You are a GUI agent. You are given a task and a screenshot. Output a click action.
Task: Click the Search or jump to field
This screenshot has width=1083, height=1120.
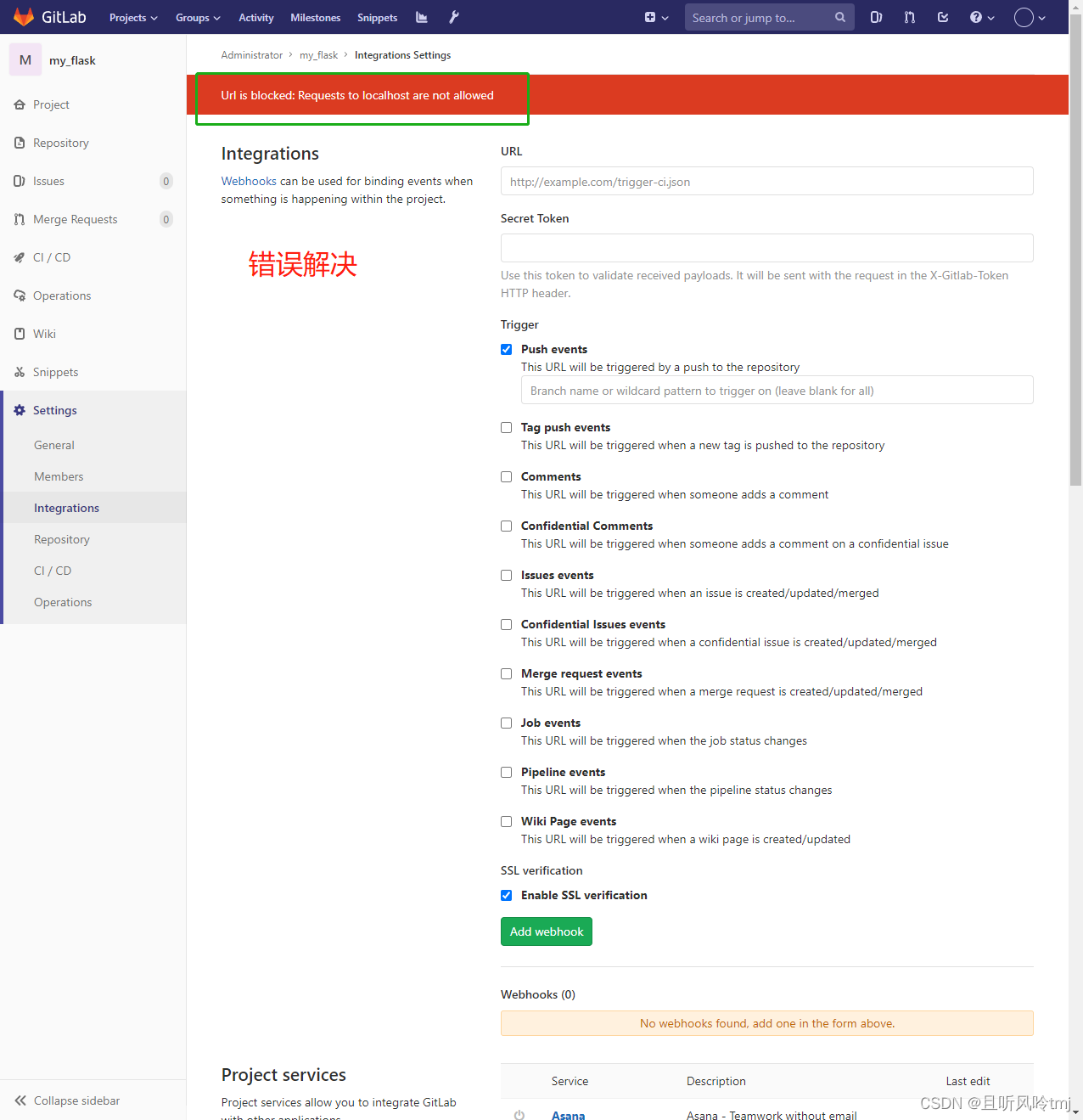pos(760,17)
